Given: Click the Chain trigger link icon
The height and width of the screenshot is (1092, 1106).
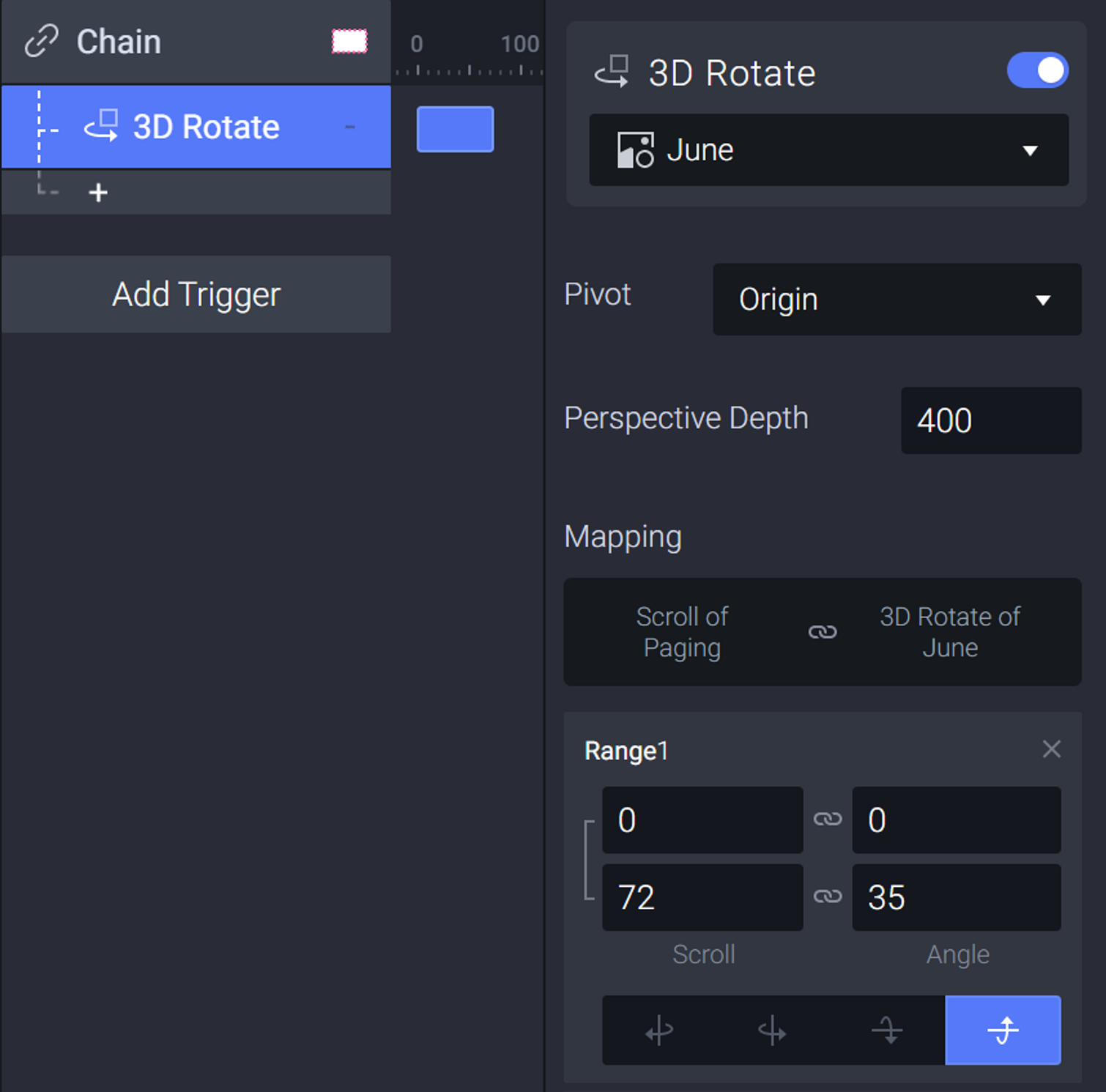Looking at the screenshot, I should [41, 41].
